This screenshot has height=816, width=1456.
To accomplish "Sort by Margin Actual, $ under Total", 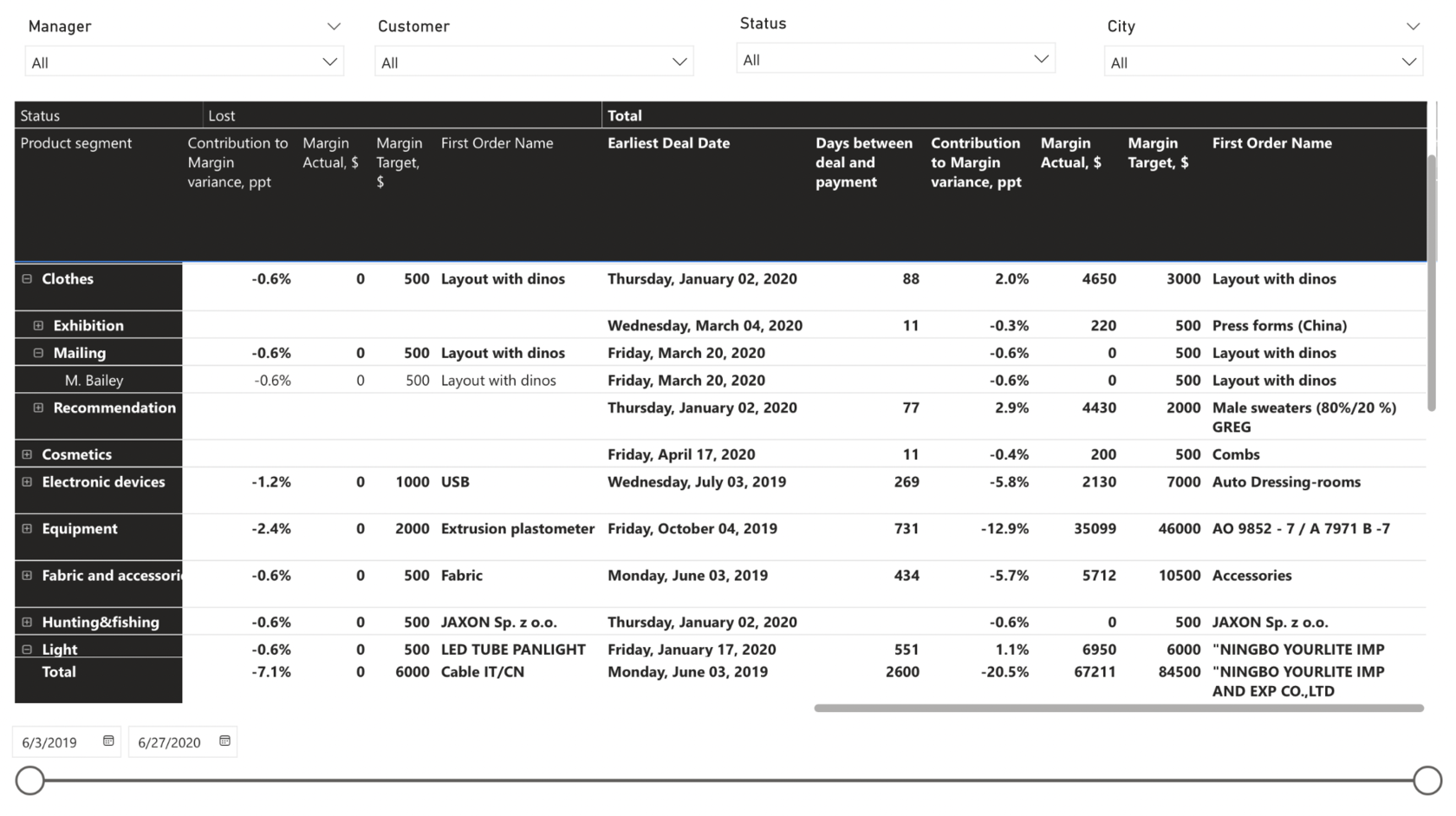I will coord(1071,153).
